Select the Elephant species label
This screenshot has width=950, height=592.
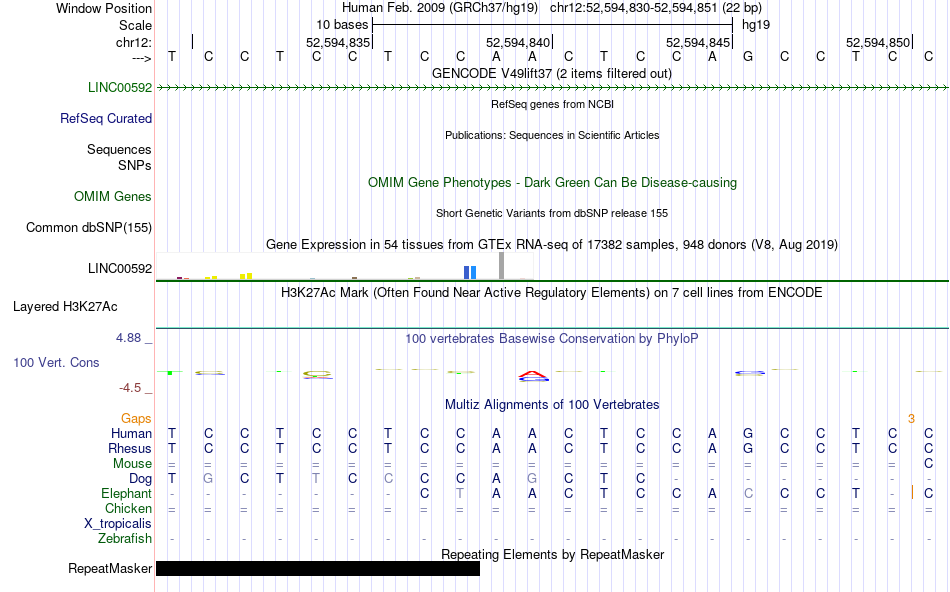(x=127, y=493)
